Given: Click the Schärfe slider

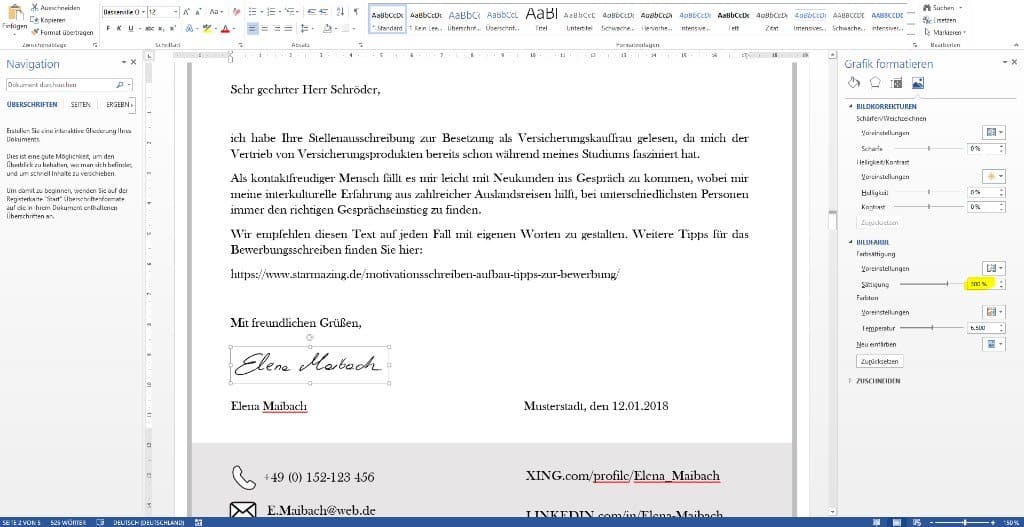Looking at the screenshot, I should click(x=931, y=149).
